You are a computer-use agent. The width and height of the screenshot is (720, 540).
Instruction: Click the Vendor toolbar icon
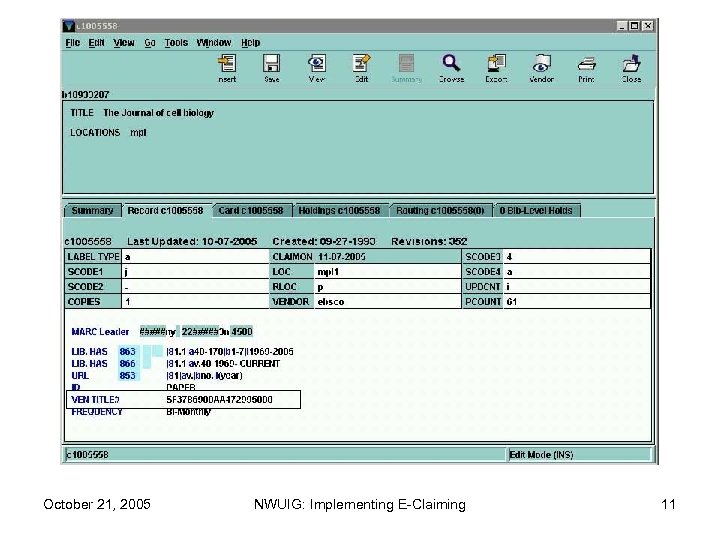[541, 68]
